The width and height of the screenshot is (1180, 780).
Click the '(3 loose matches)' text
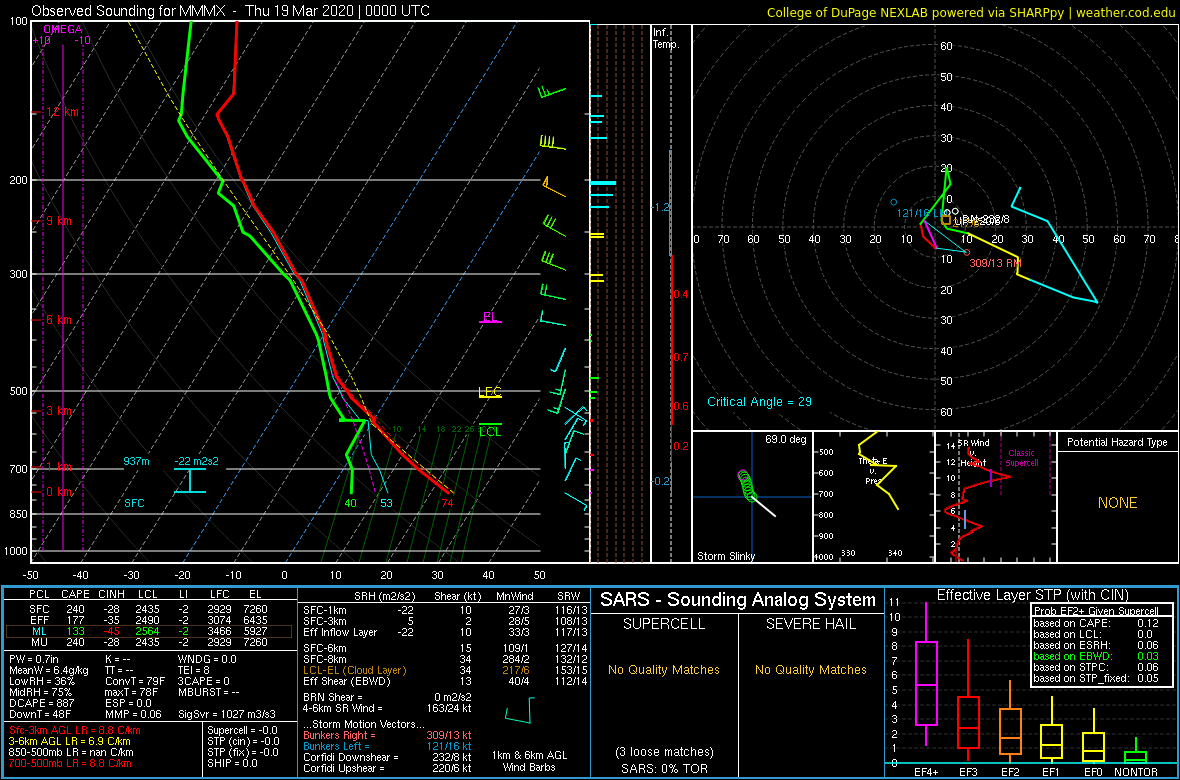click(663, 751)
